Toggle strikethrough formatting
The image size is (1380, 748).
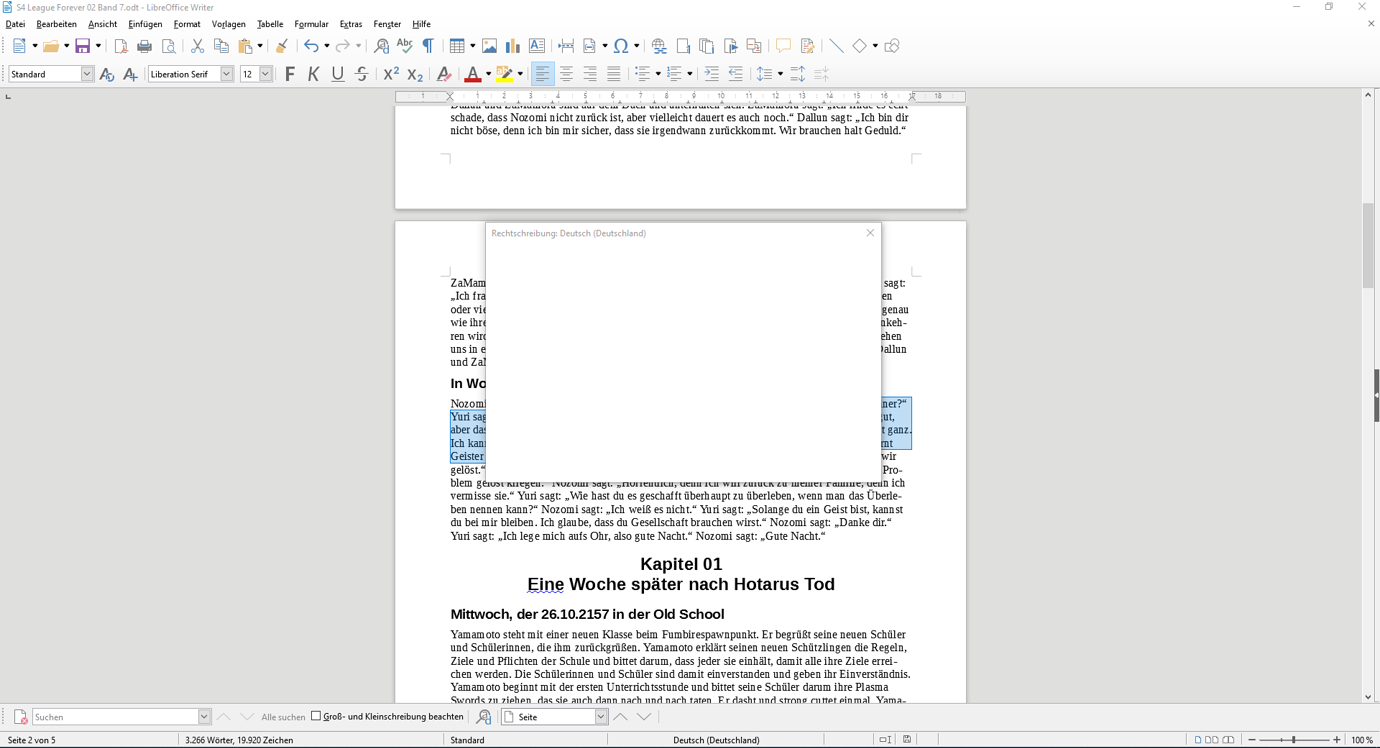point(362,74)
